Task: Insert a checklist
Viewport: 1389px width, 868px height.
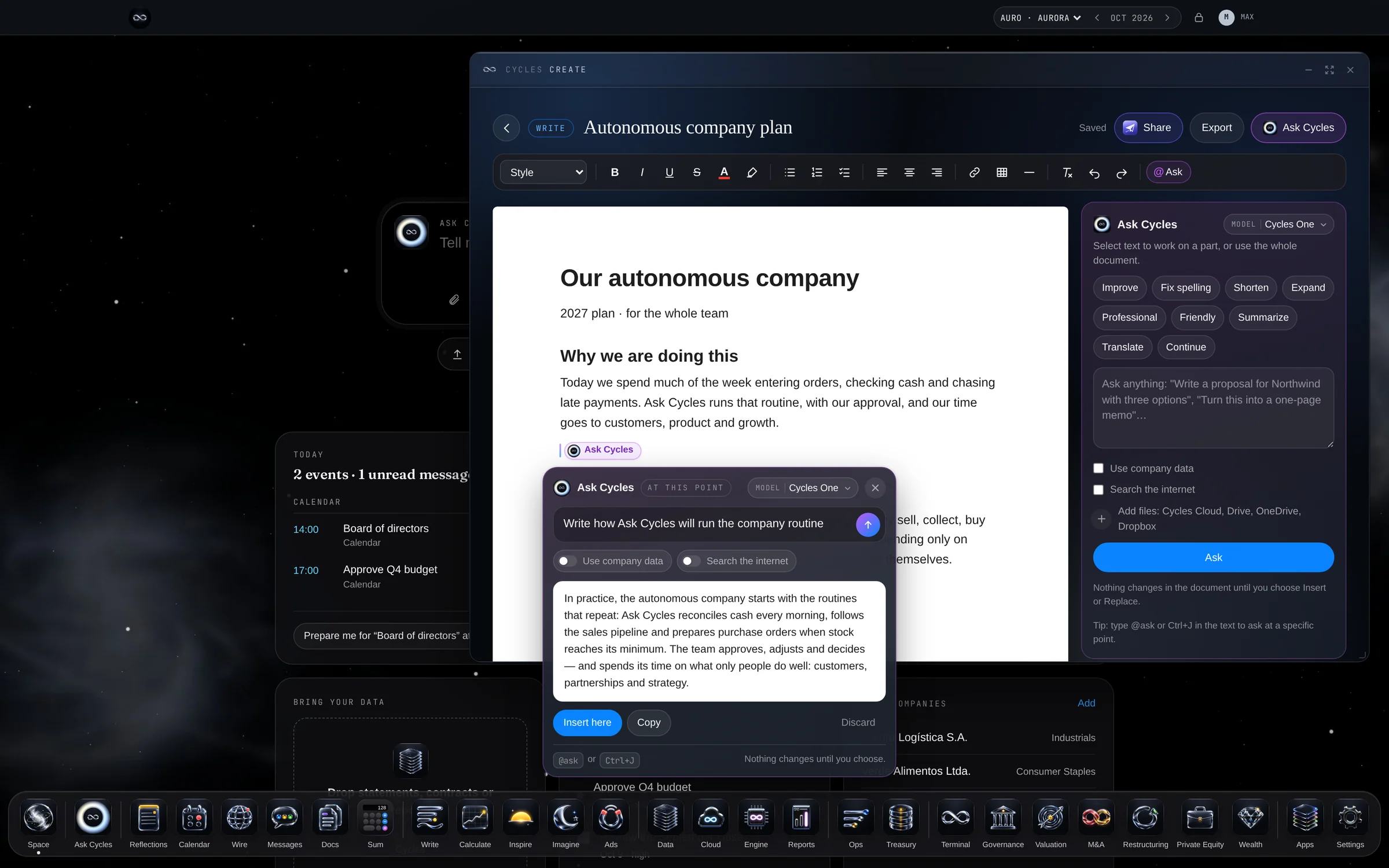Action: point(844,172)
